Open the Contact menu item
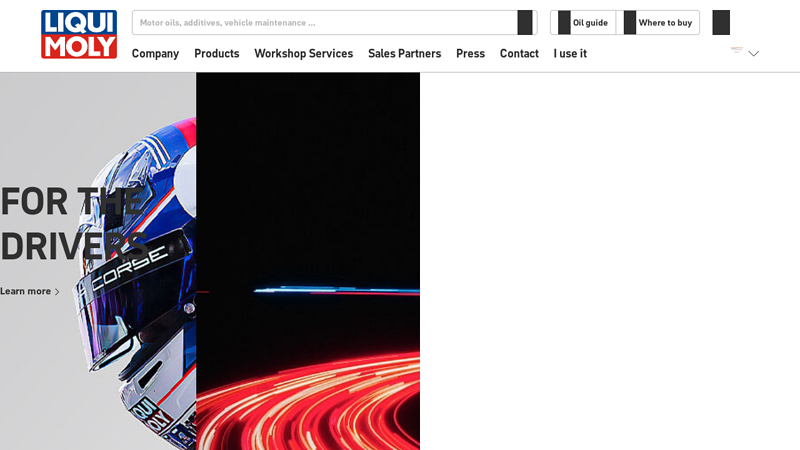This screenshot has height=450, width=800. click(x=519, y=54)
